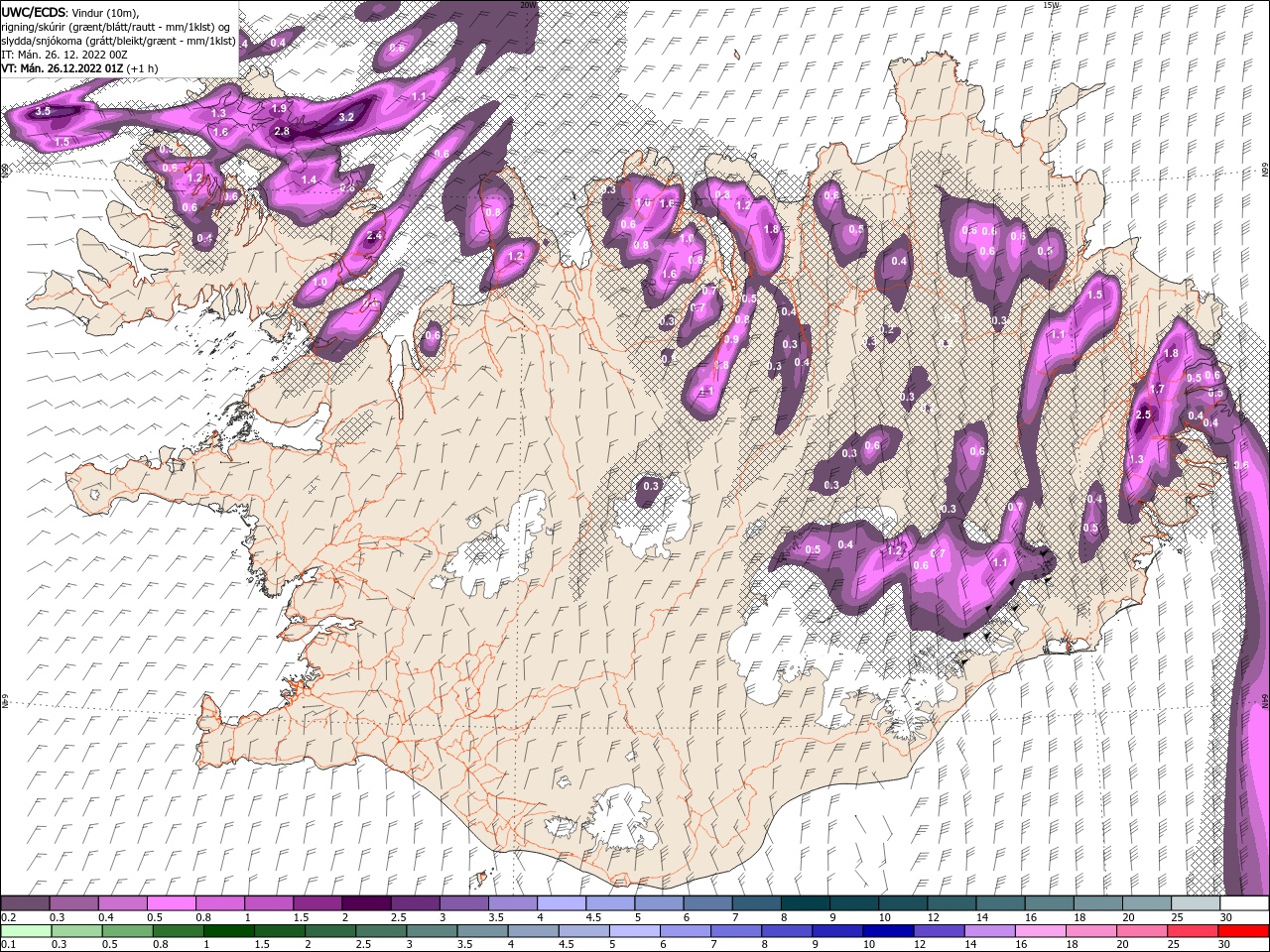Viewport: 1270px width, 952px height.
Task: Click the 'slydda/snjókoma' legend description line
Action: pyautogui.click(x=118, y=41)
